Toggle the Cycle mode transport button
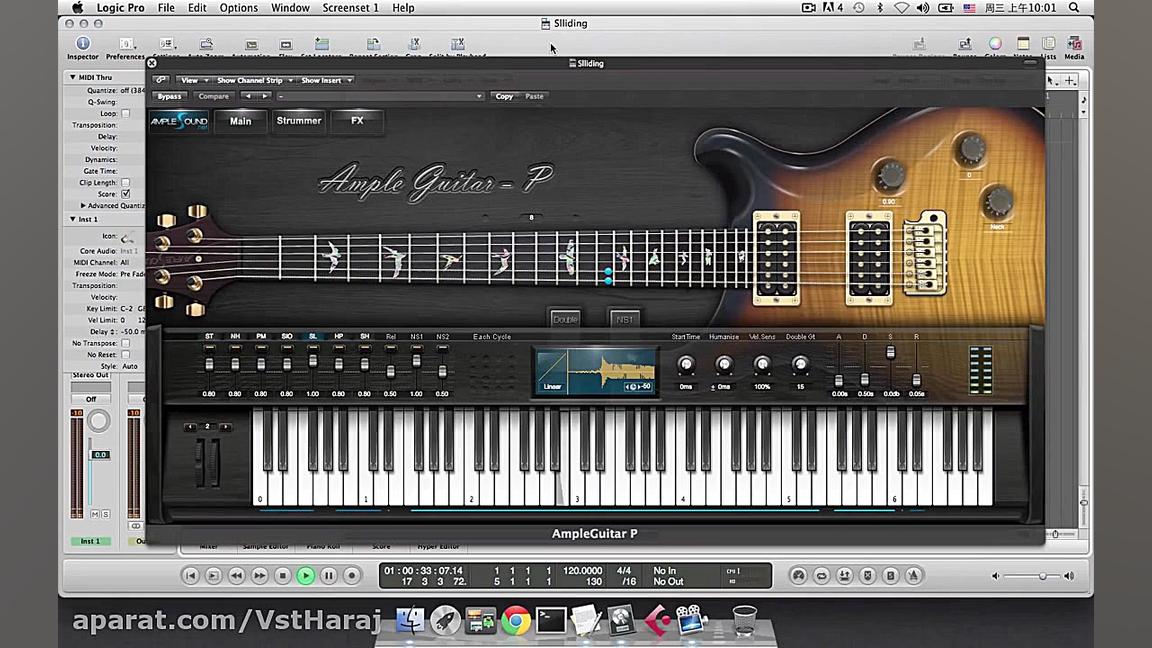The image size is (1152, 648). pos(821,576)
